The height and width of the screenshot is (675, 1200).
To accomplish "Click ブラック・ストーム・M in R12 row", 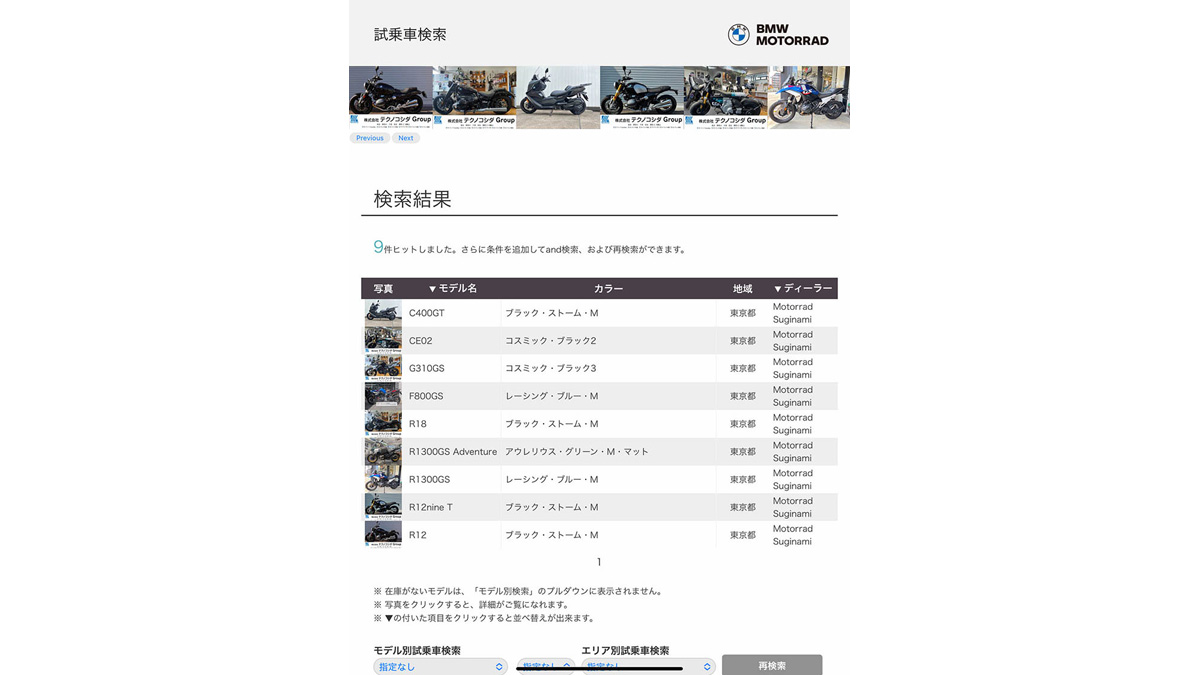I will (x=552, y=535).
